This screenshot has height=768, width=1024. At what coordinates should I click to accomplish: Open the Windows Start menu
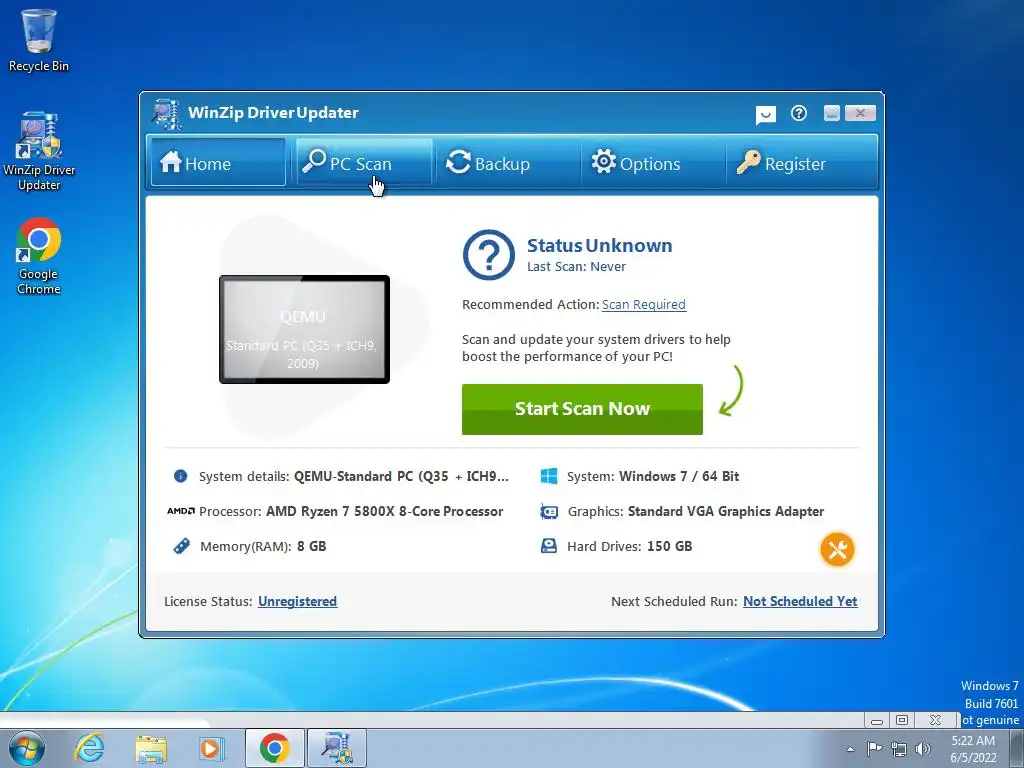27,748
